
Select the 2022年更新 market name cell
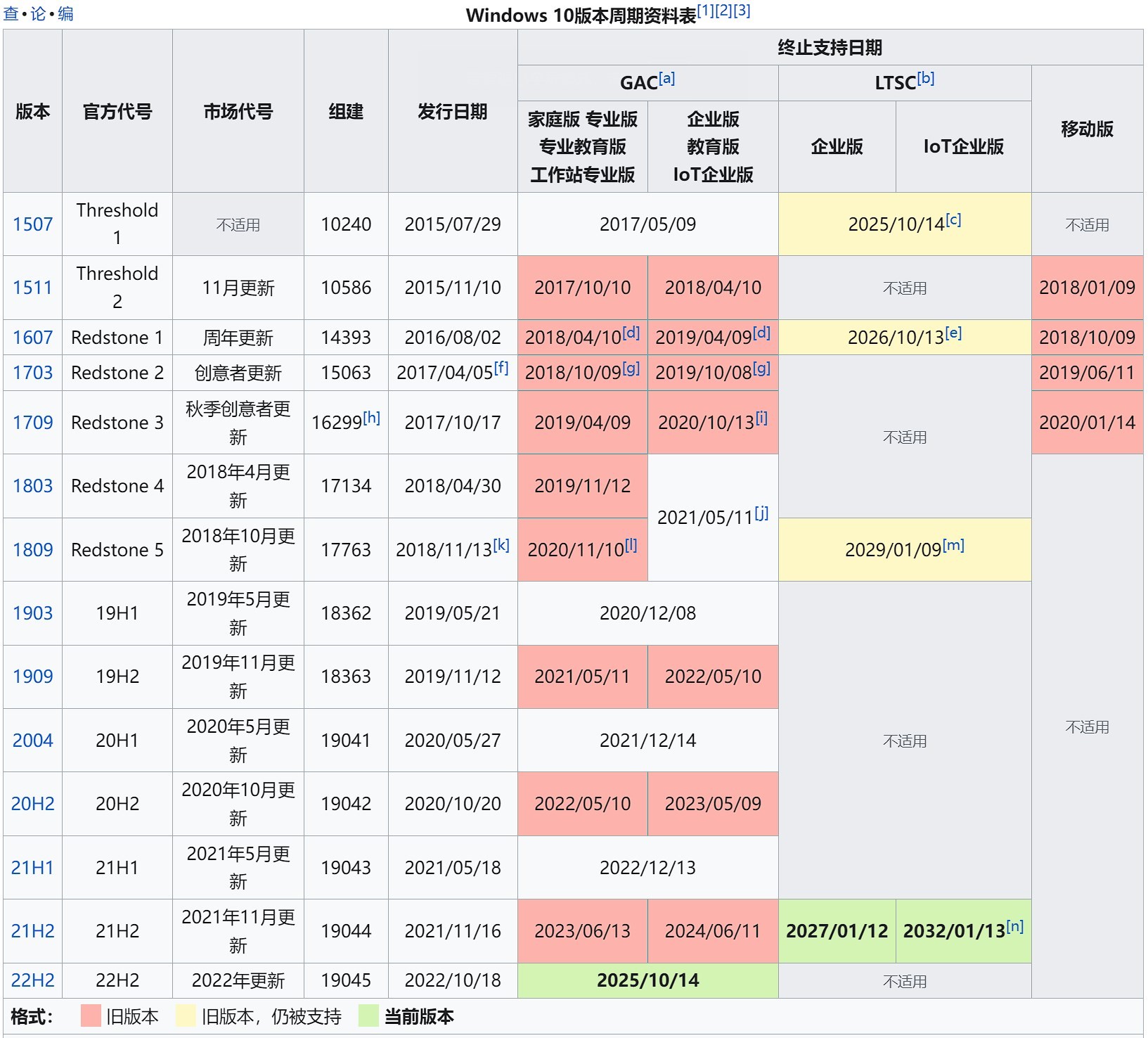click(238, 980)
